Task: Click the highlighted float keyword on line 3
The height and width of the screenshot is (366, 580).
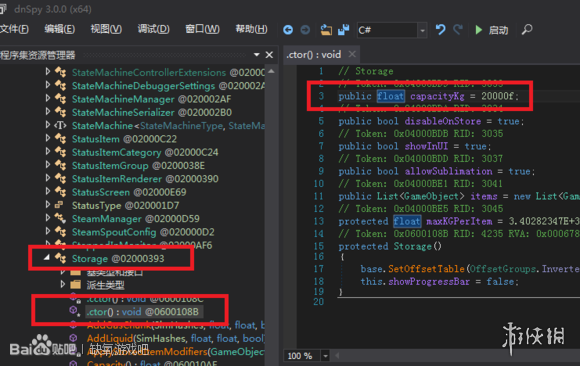Action: click(x=391, y=96)
